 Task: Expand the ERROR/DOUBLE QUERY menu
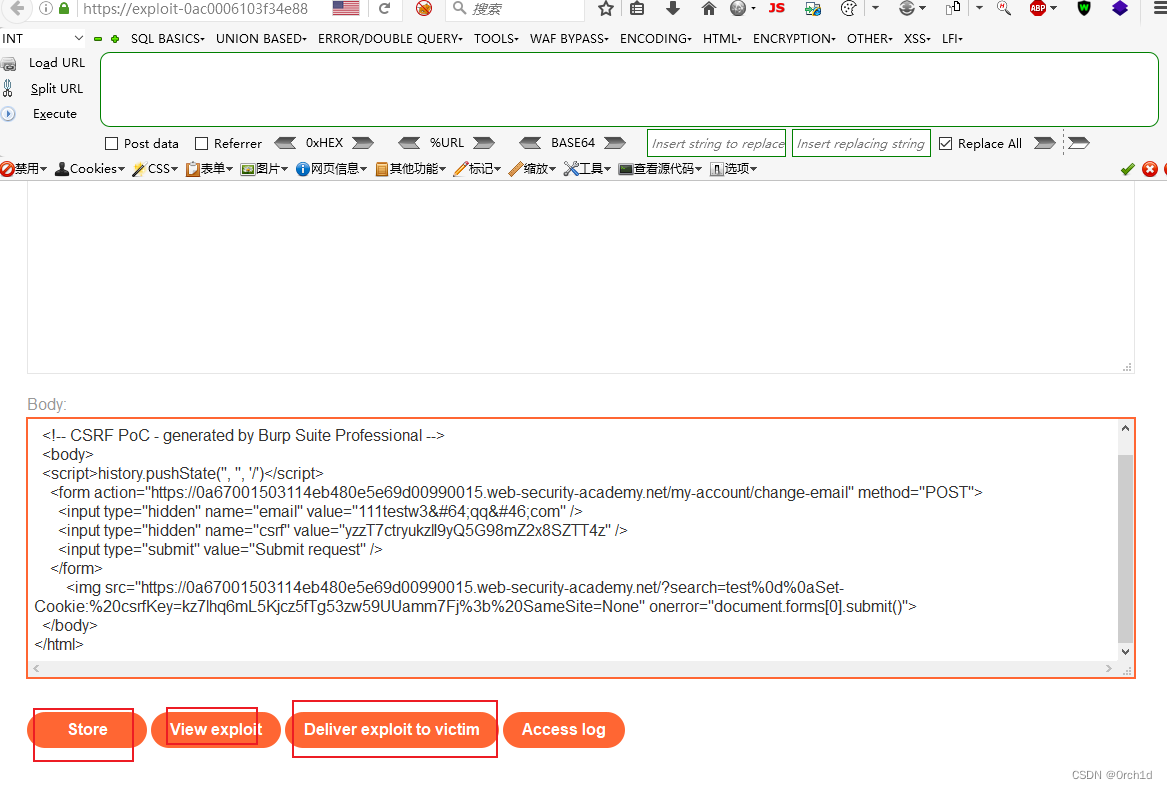390,39
